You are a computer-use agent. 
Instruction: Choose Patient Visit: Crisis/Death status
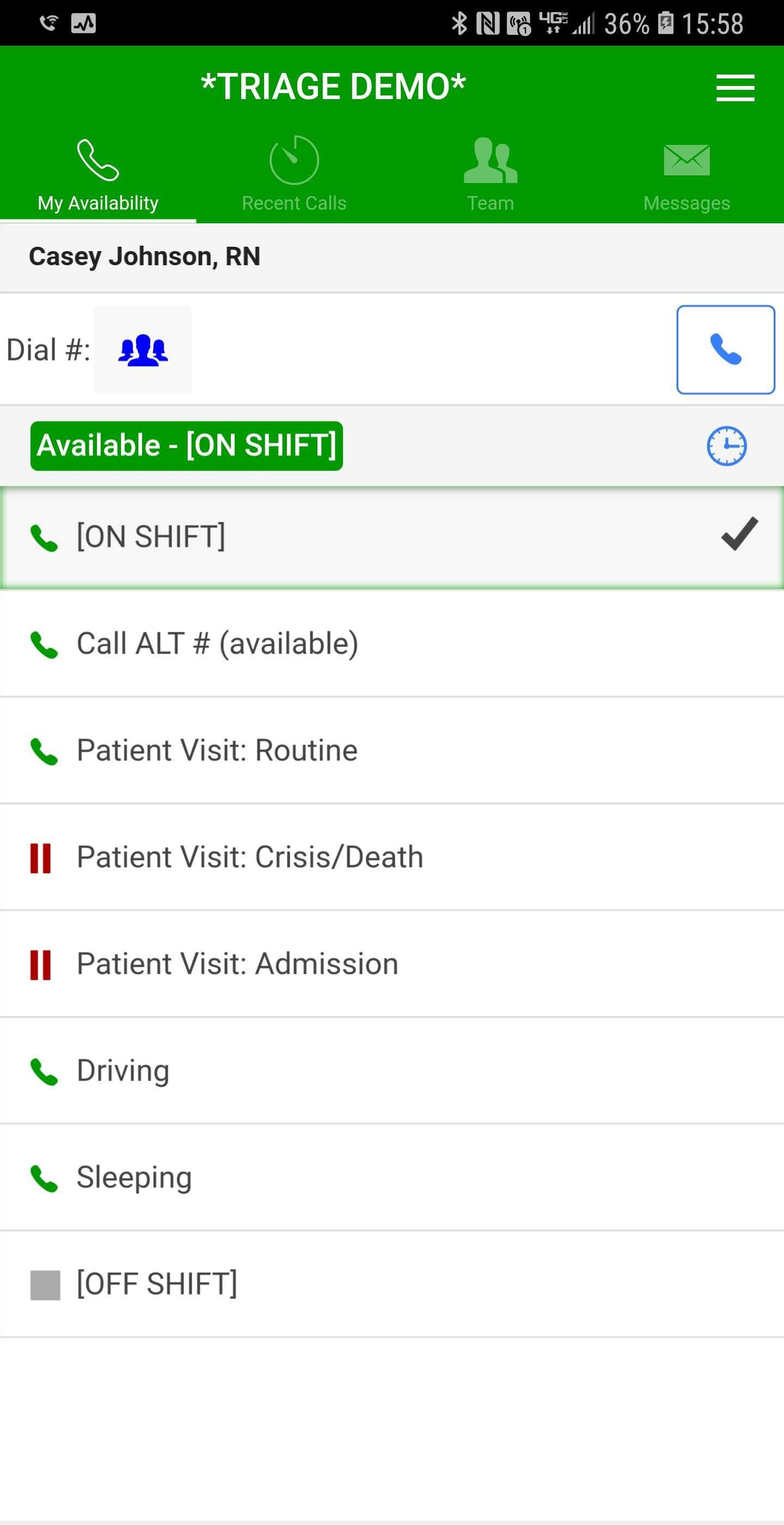(390, 857)
